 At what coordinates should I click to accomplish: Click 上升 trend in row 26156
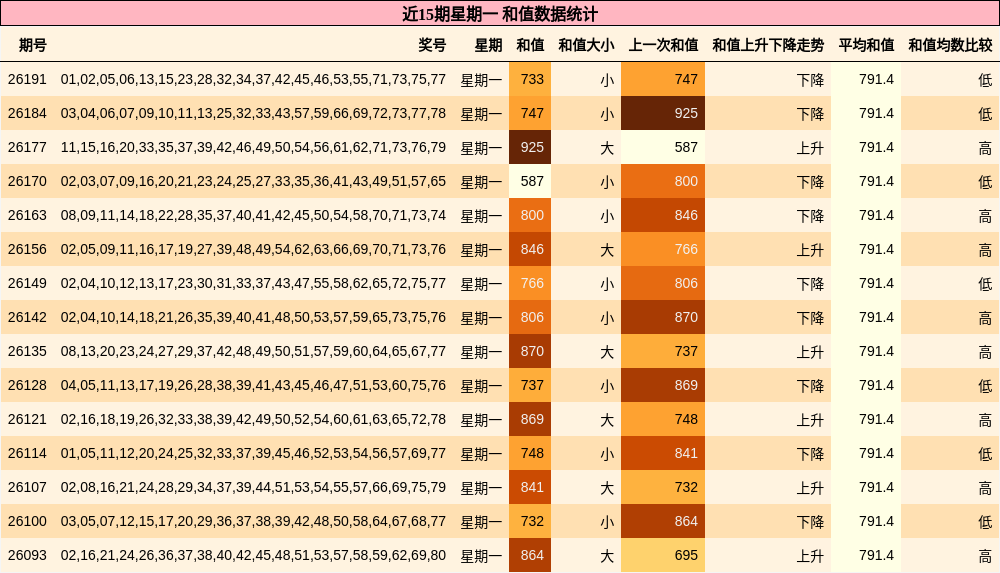810,249
